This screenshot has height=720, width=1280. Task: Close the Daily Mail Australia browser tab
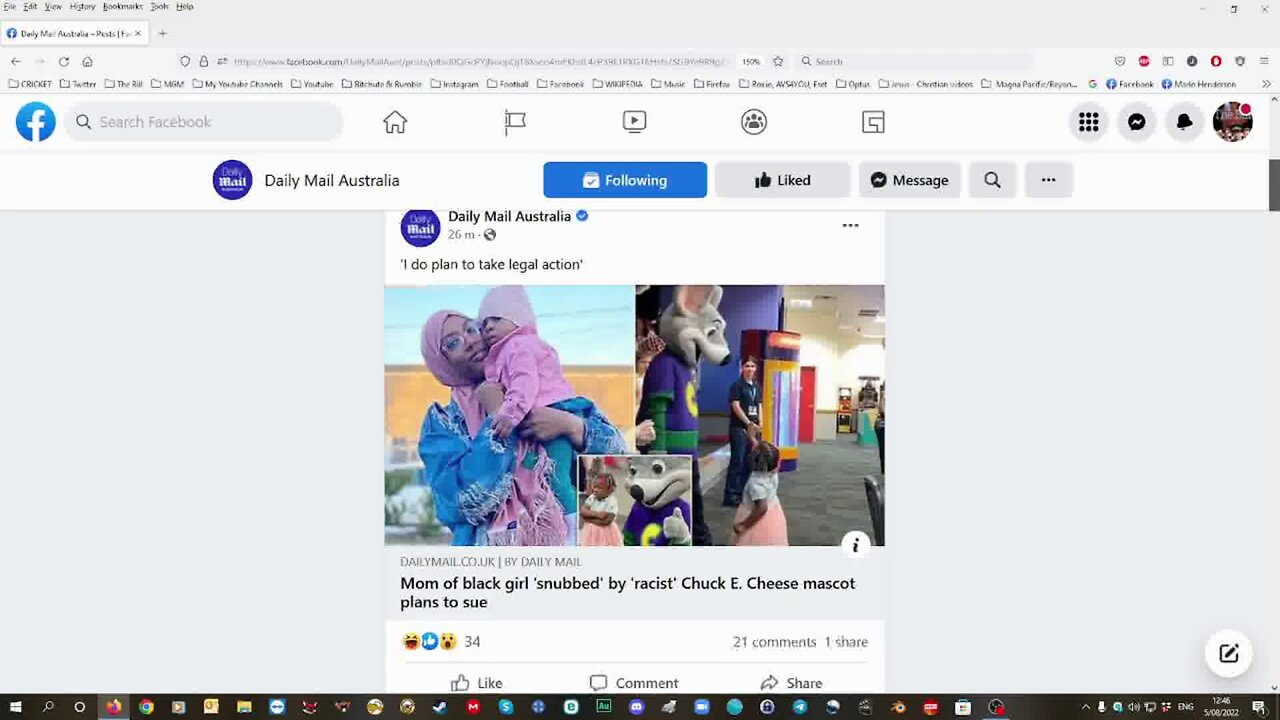click(x=138, y=33)
